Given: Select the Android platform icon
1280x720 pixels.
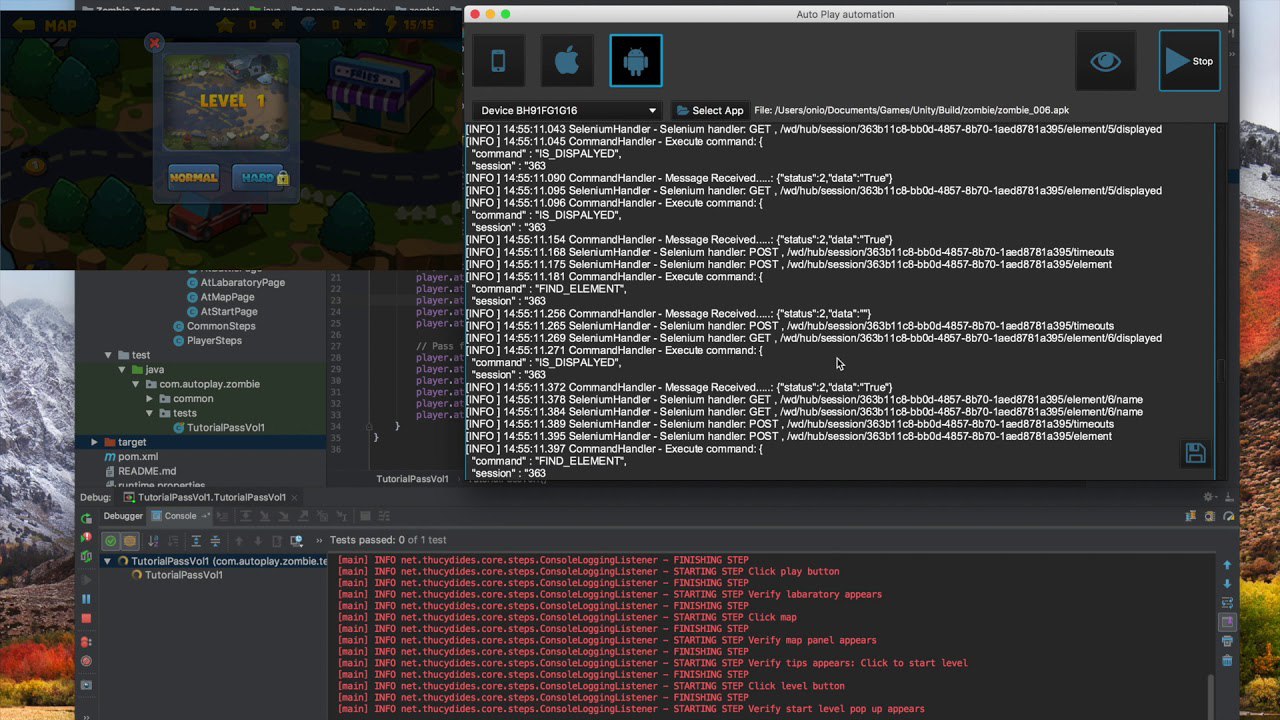Looking at the screenshot, I should (x=636, y=61).
